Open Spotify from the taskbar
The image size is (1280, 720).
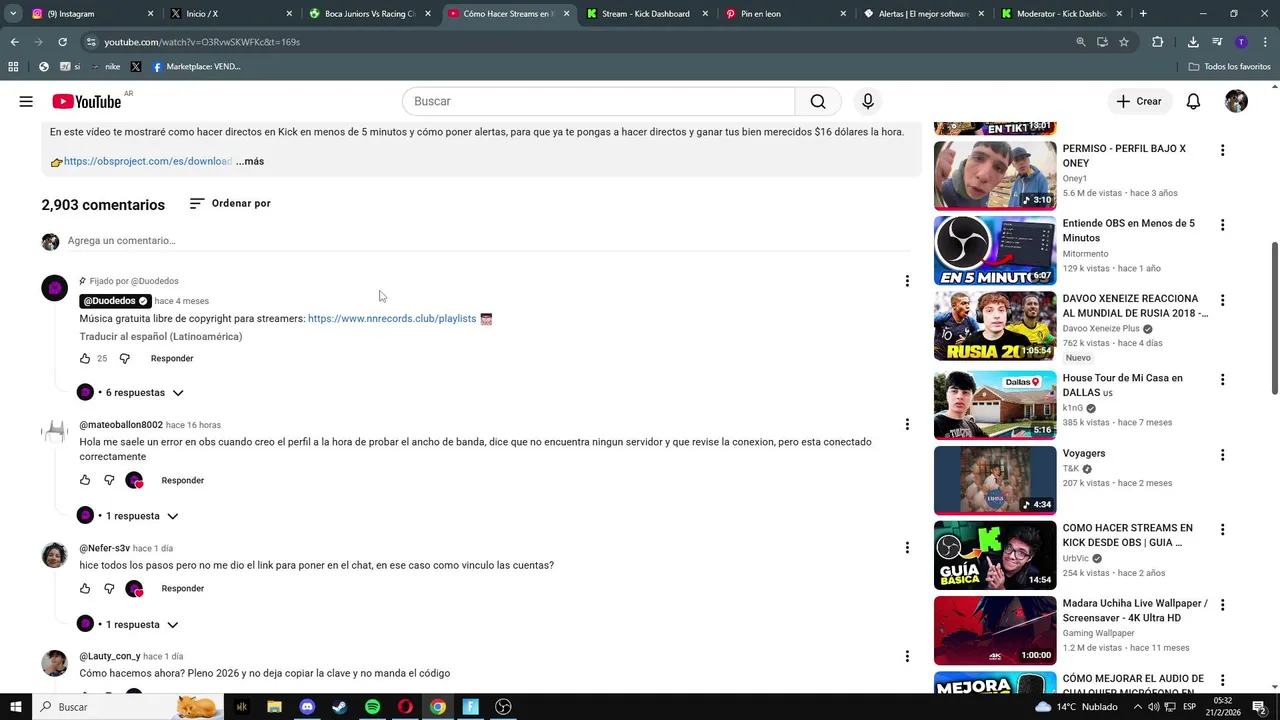pos(372,707)
